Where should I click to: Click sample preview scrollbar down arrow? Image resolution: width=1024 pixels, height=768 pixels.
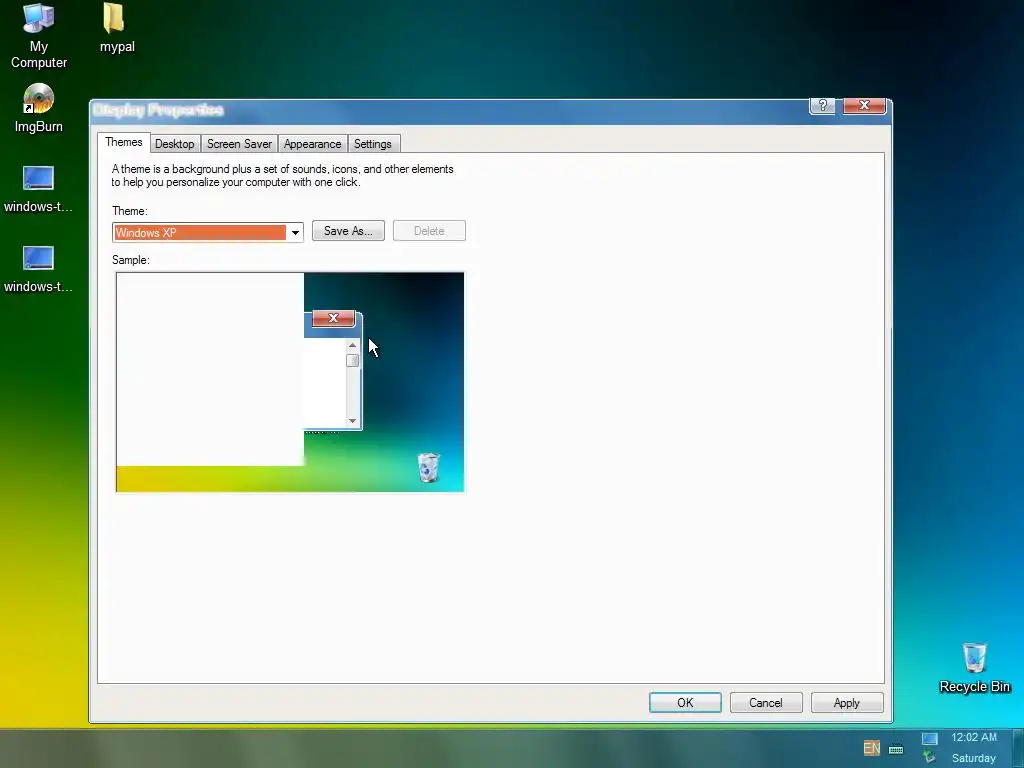(x=353, y=421)
